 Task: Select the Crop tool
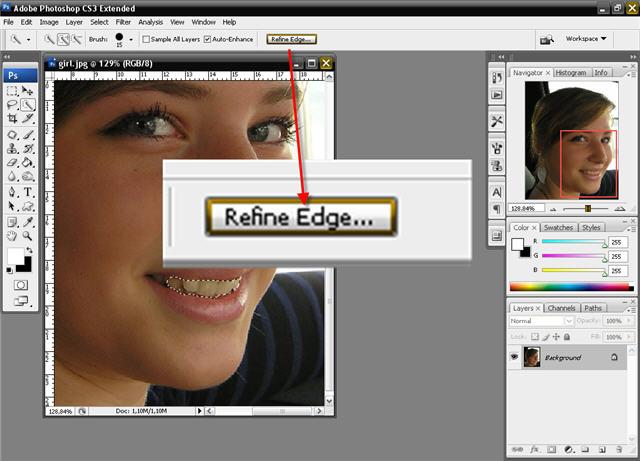(12, 118)
